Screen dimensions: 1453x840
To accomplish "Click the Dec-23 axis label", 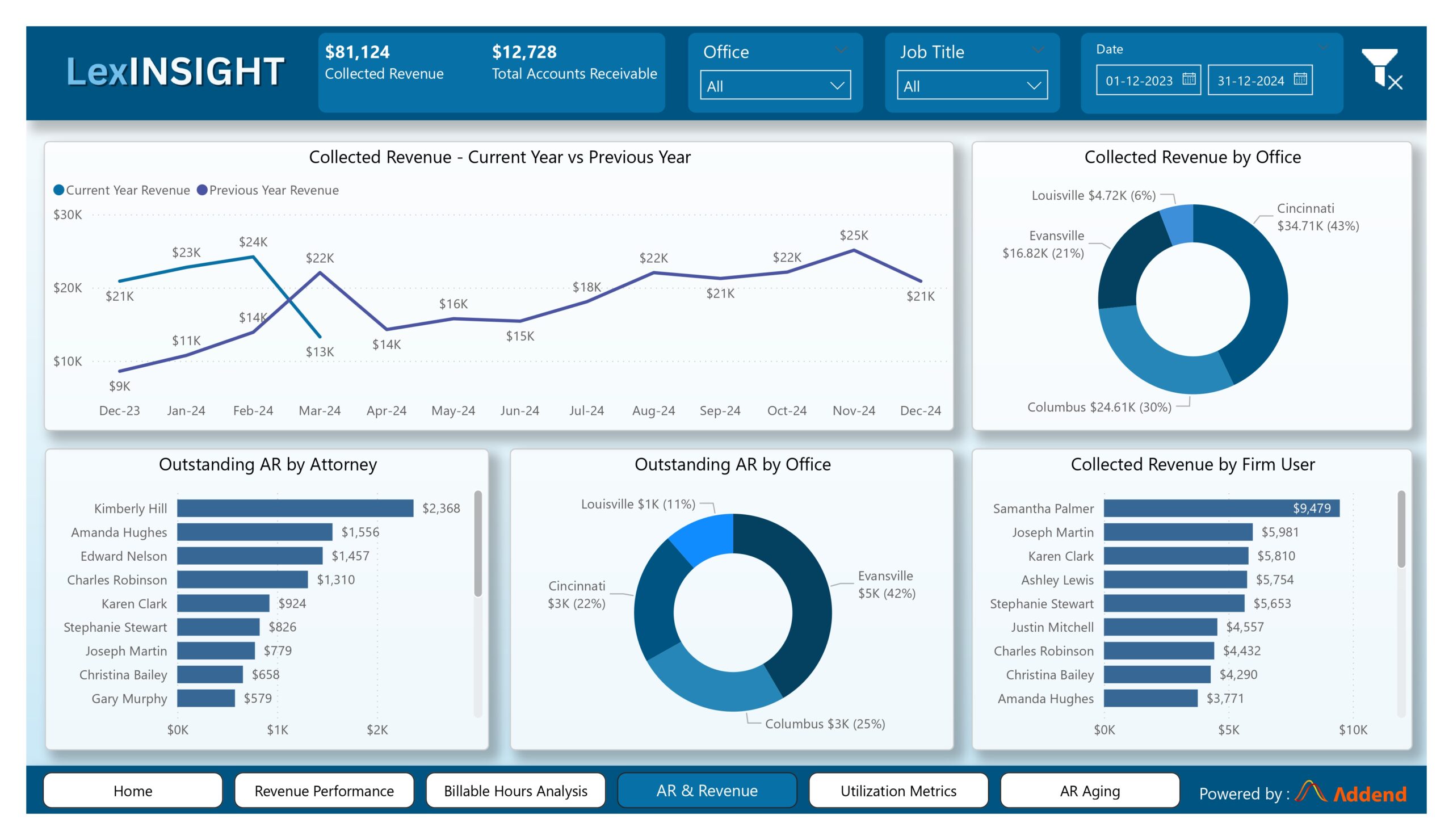I will pos(119,410).
